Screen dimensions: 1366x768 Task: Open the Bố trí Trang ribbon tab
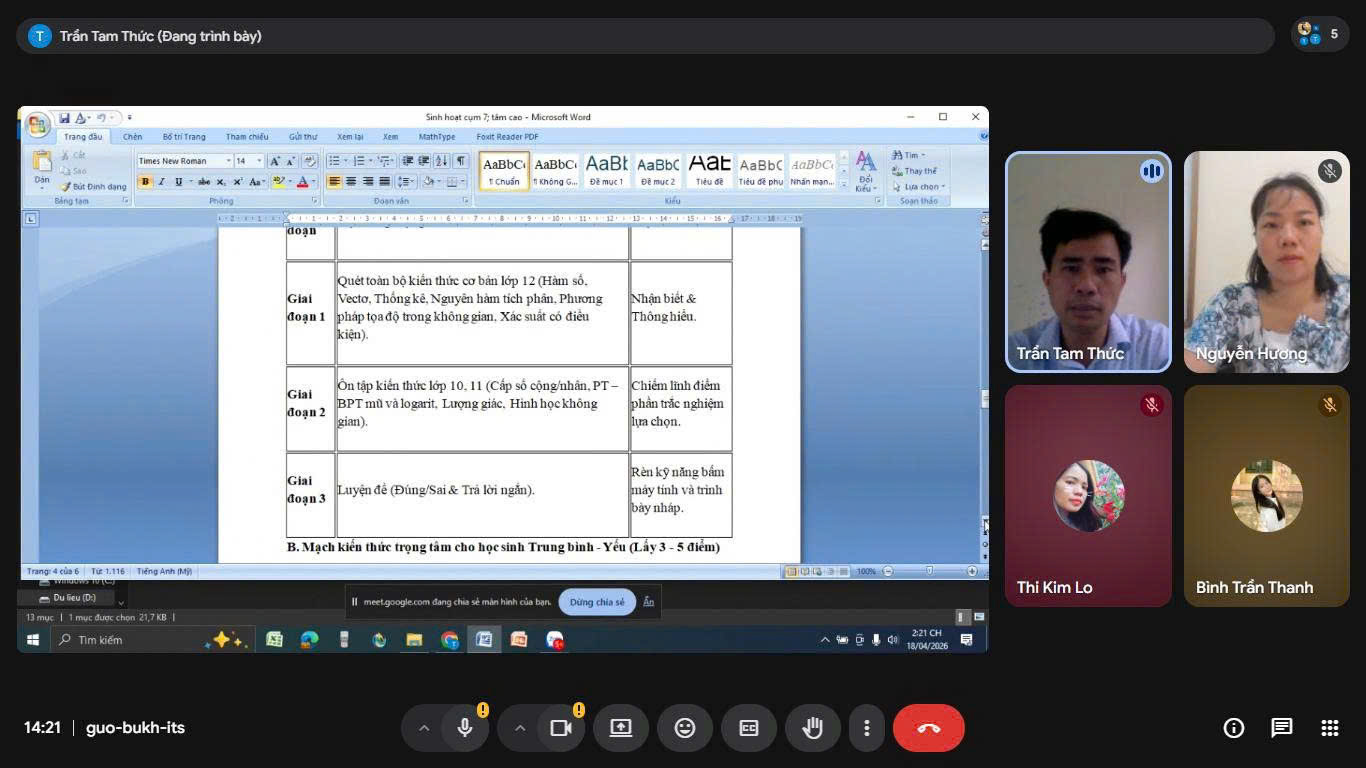(x=184, y=137)
